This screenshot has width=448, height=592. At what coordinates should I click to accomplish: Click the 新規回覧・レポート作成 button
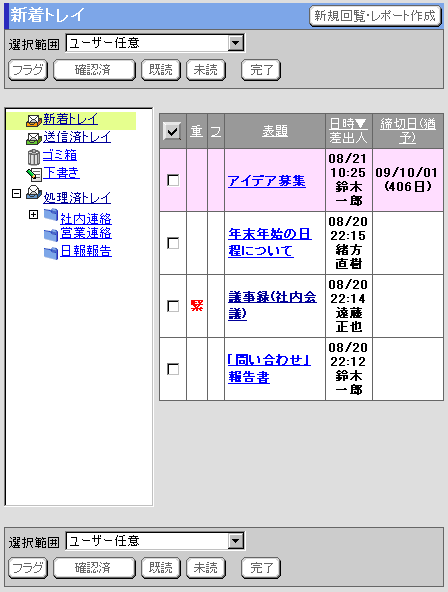[375, 16]
